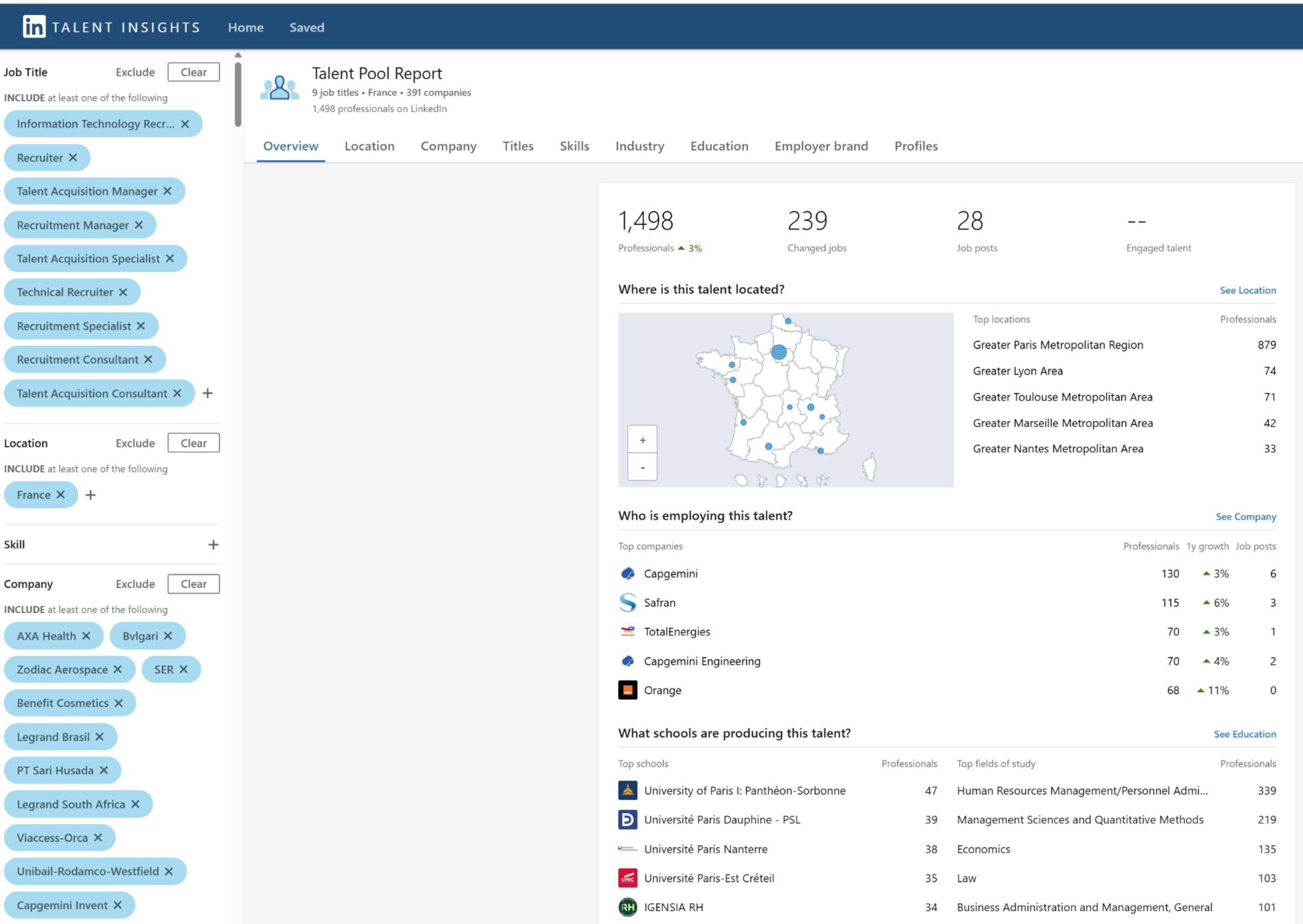Switch to the Profiles tab
Image resolution: width=1303 pixels, height=924 pixels.
(x=916, y=146)
